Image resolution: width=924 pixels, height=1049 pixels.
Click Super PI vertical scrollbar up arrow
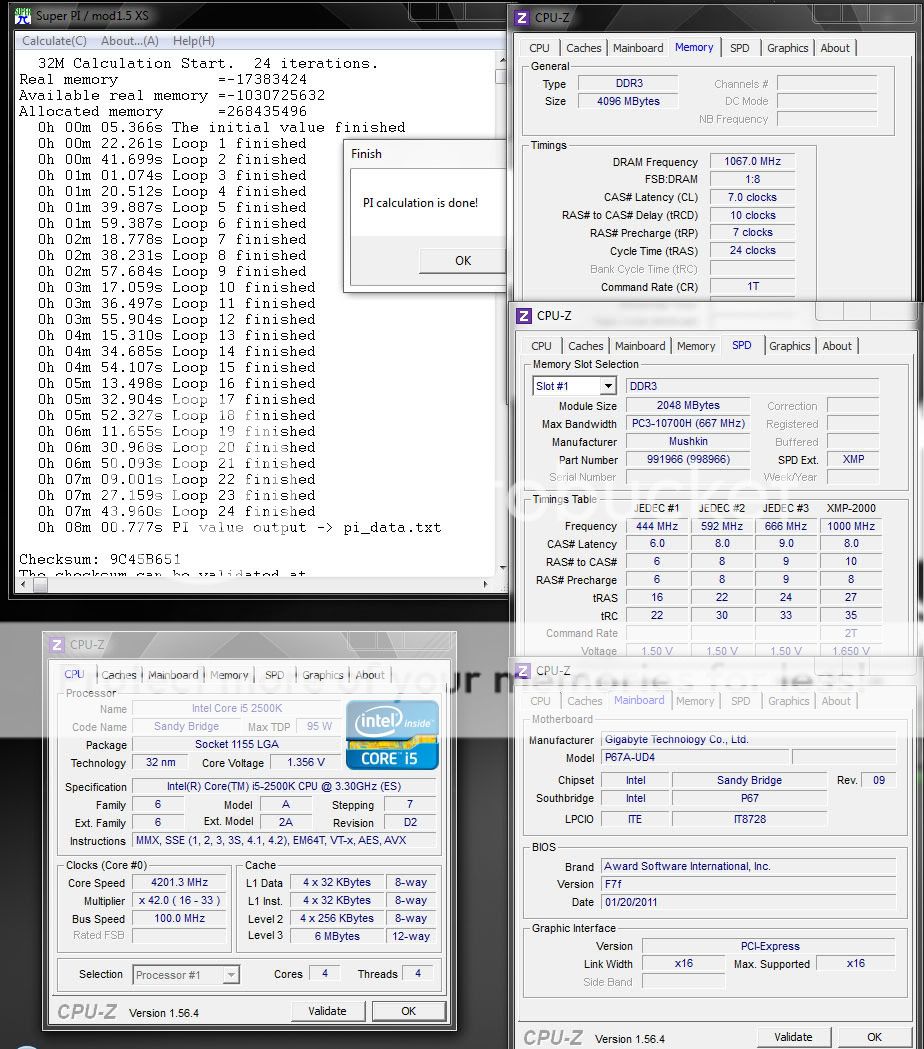tap(502, 60)
